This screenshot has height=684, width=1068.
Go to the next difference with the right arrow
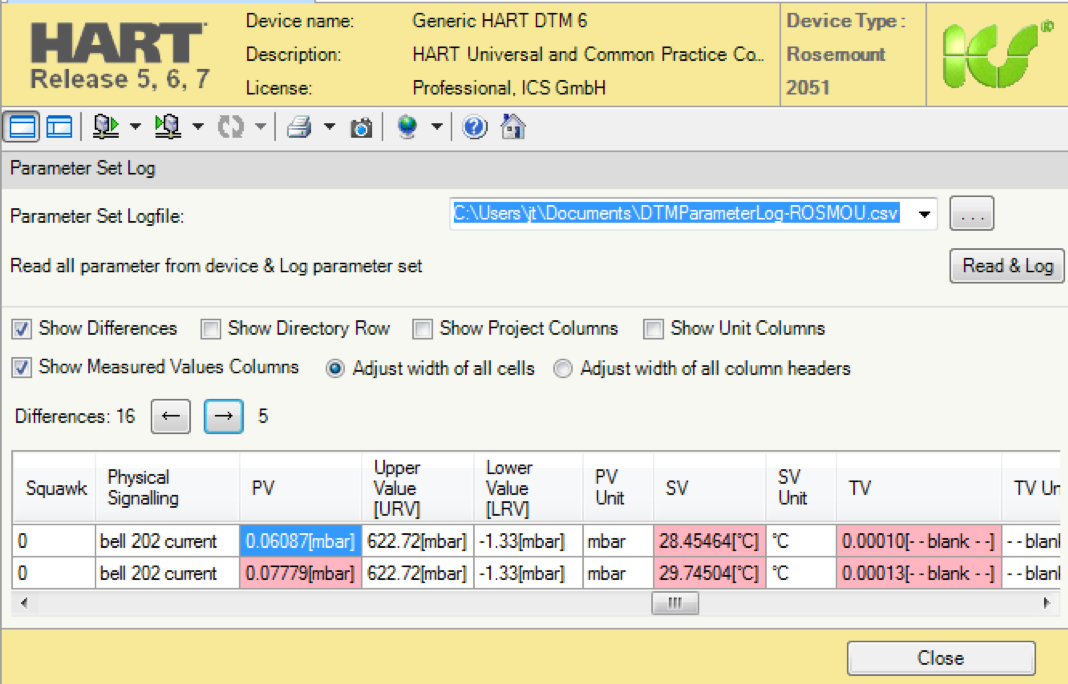222,417
